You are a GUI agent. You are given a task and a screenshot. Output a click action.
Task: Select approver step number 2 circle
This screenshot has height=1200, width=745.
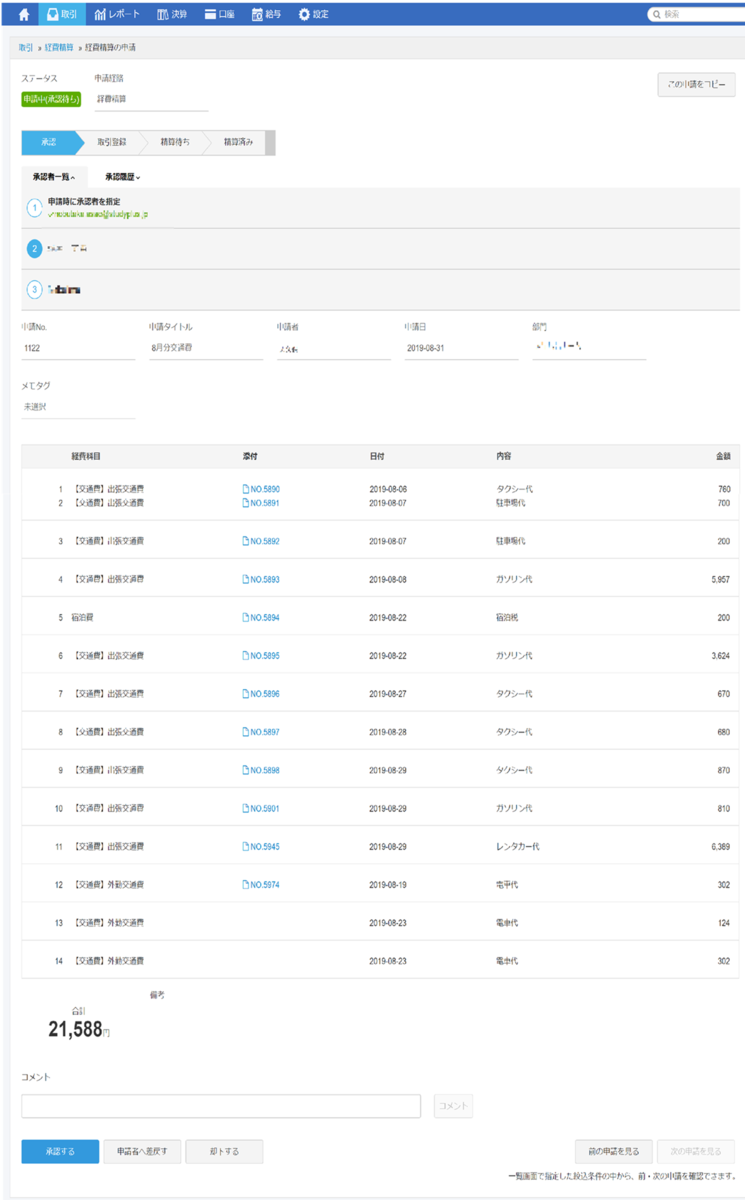(35, 248)
